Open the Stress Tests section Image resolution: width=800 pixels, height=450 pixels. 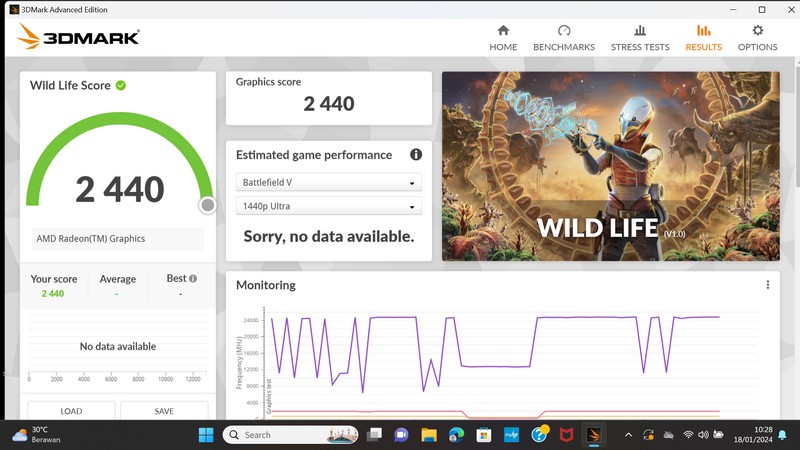pos(640,38)
